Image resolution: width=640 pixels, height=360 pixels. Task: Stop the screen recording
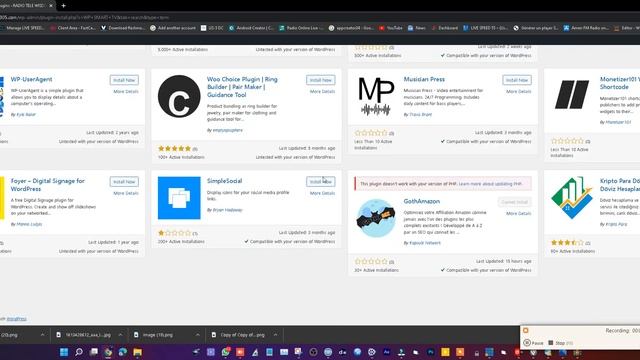pos(561,343)
